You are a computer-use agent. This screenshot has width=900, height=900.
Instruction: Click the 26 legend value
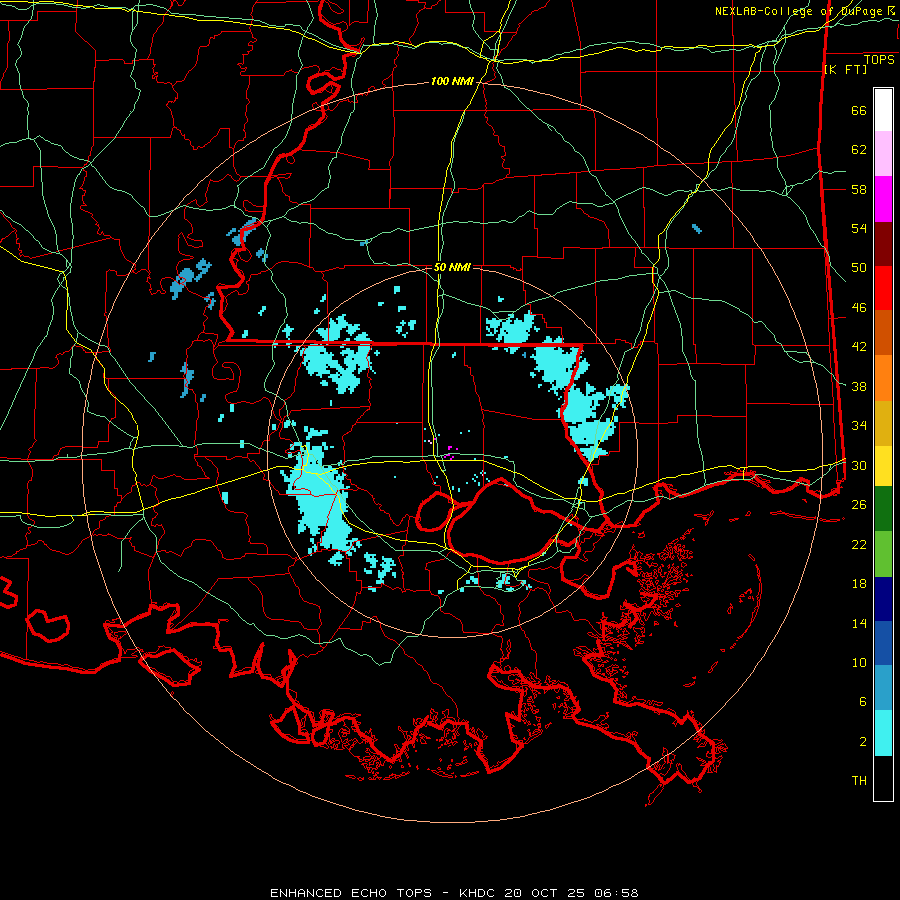click(859, 505)
